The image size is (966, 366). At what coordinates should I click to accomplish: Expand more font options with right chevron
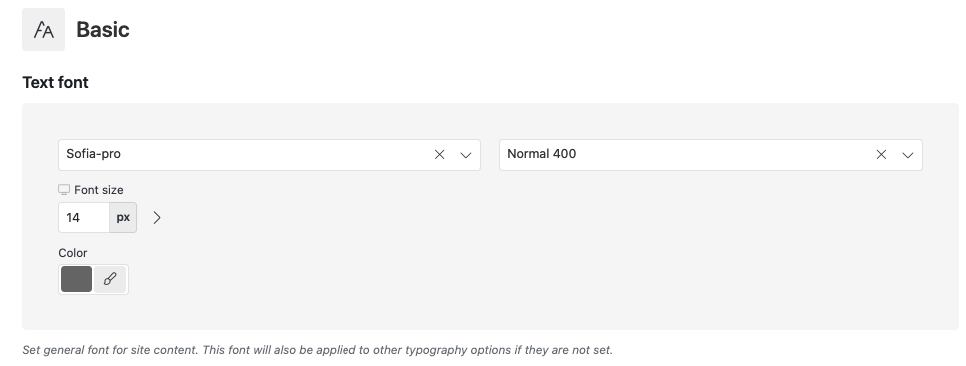[x=156, y=218]
